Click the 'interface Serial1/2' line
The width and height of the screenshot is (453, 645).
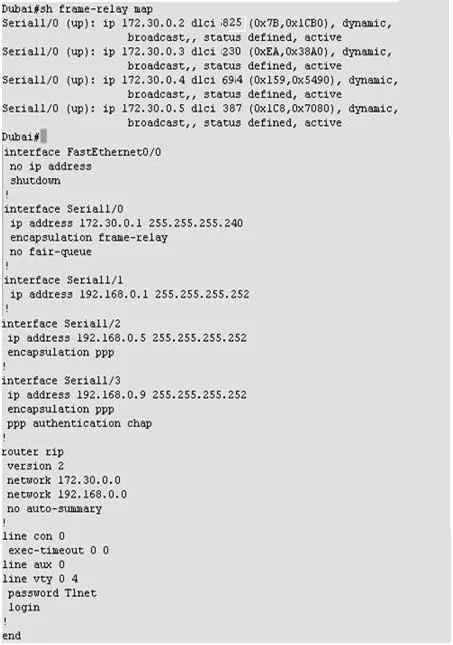point(61,324)
